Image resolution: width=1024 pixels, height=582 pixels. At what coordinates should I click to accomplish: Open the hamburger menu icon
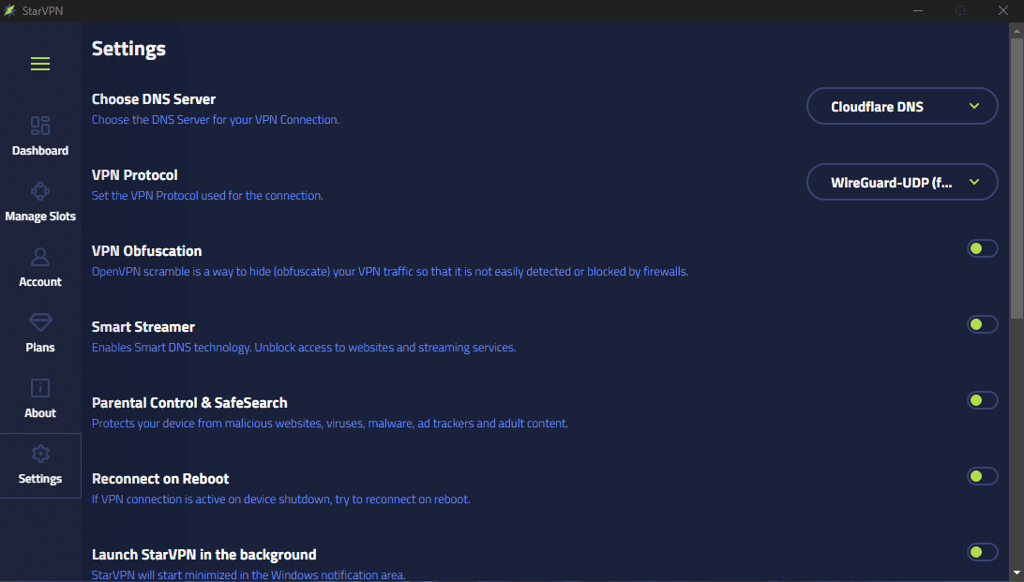point(40,63)
